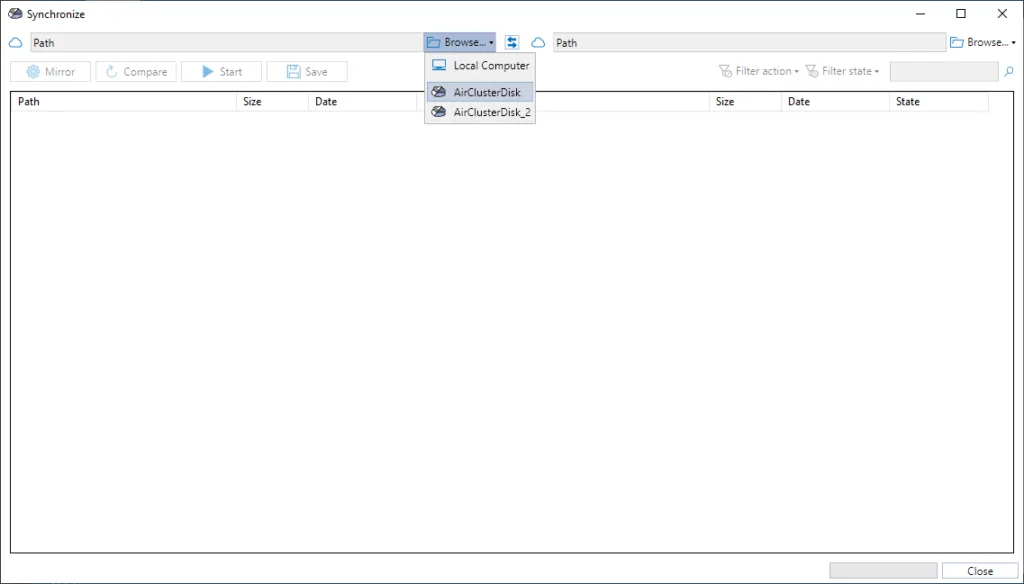Open the right Browse... dropdown
1024x584 pixels.
click(x=983, y=42)
